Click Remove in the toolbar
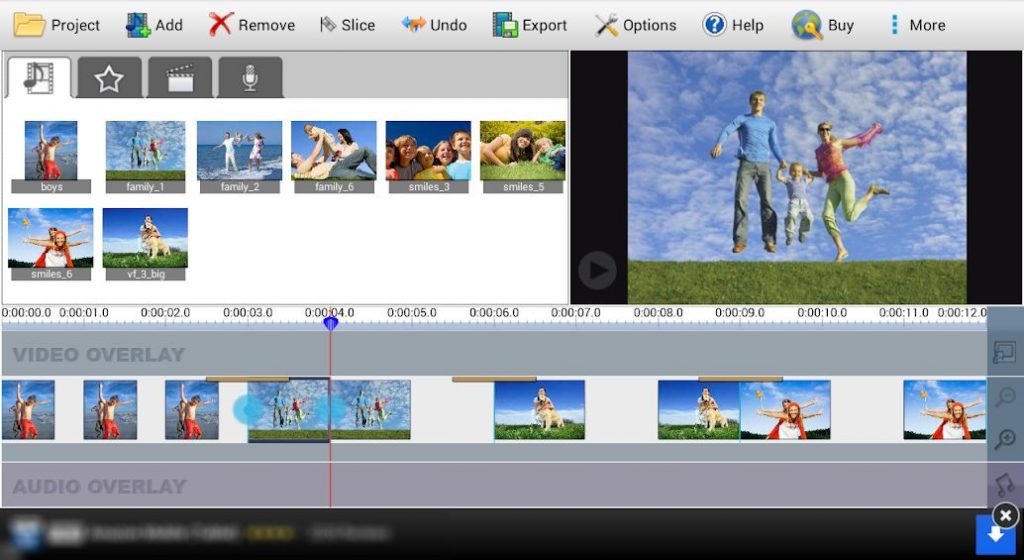This screenshot has height=560, width=1024. (x=252, y=25)
